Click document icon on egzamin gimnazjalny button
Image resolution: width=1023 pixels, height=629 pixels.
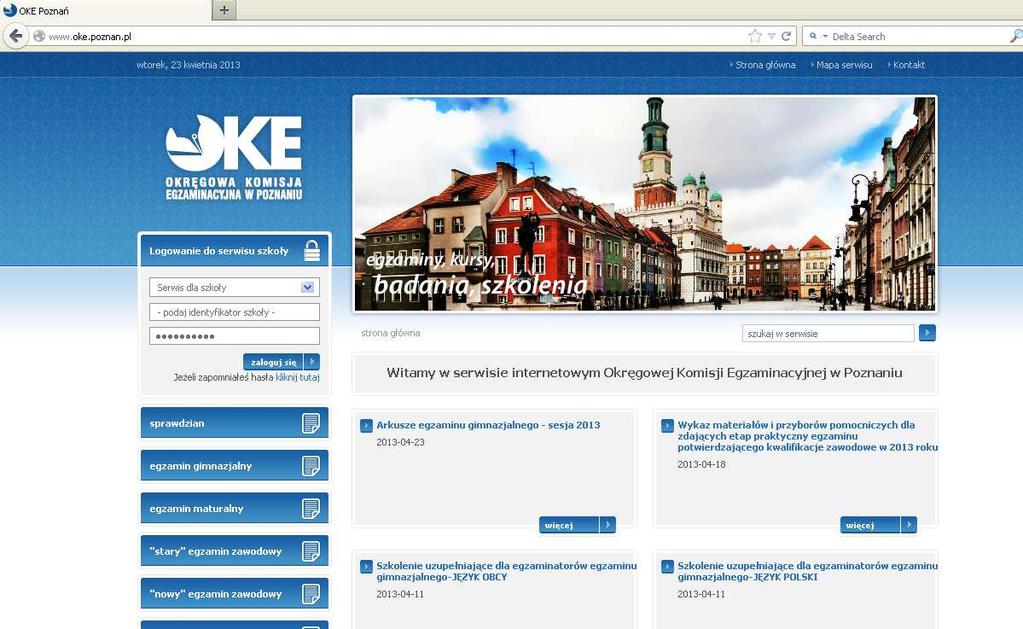click(x=311, y=466)
